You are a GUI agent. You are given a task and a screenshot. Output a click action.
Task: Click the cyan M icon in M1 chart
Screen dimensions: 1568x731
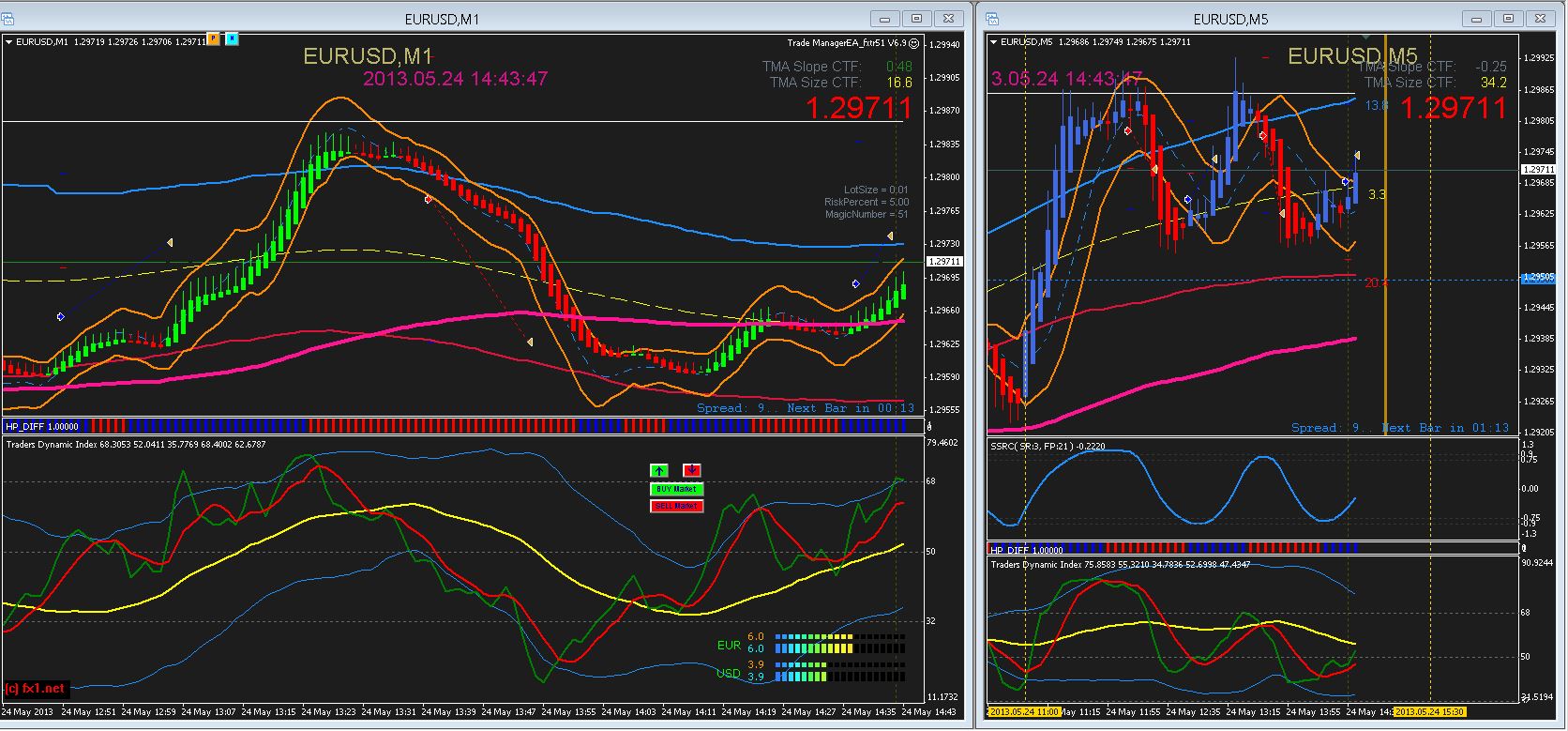point(232,39)
